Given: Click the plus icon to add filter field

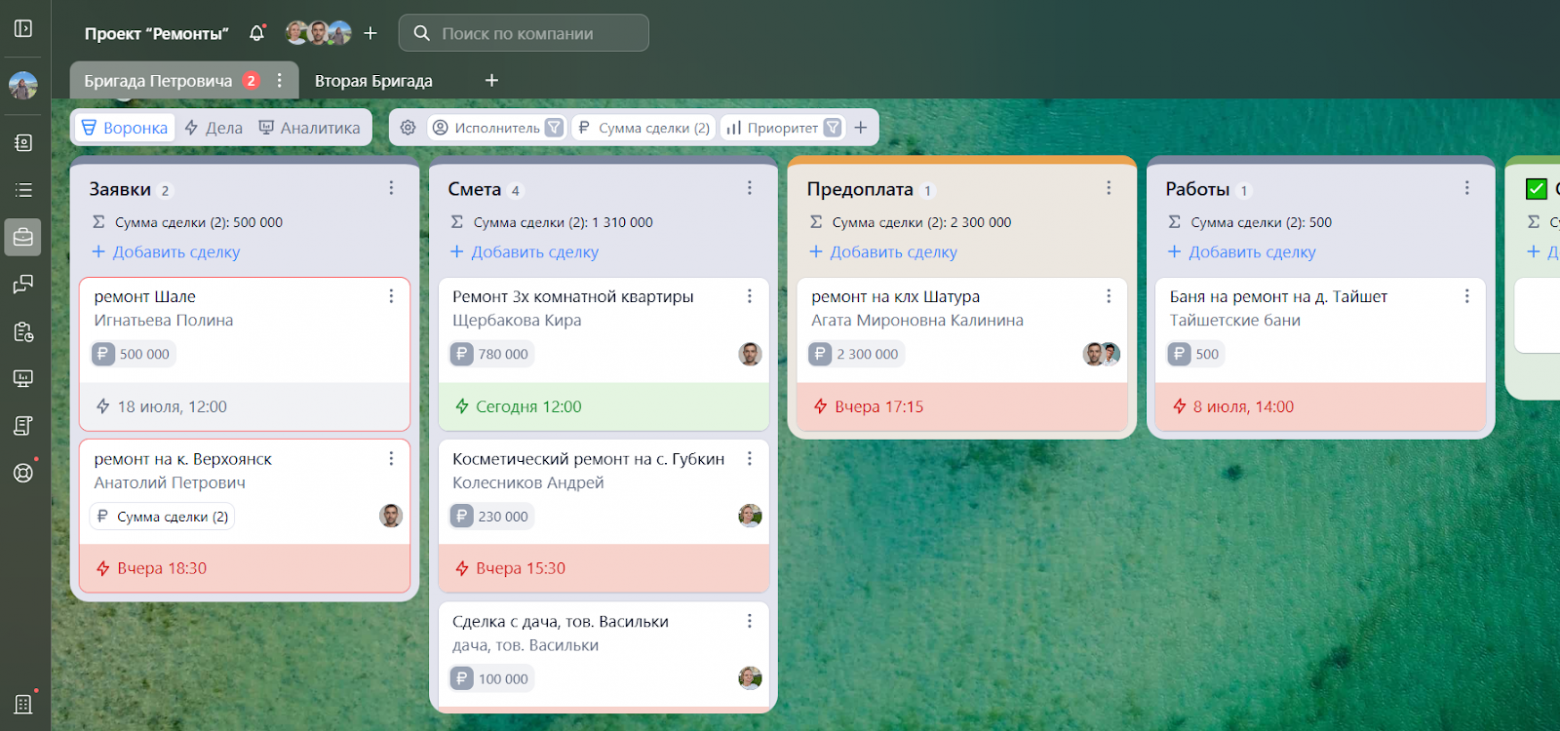Looking at the screenshot, I should (x=860, y=128).
